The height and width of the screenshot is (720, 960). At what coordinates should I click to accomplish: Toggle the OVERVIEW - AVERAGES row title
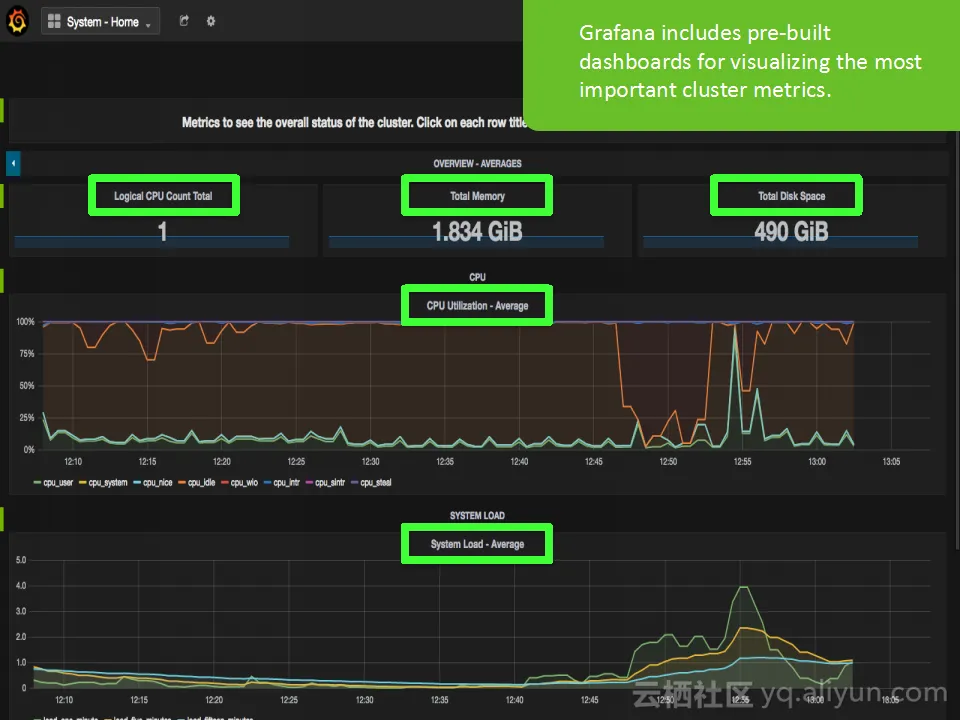coord(477,163)
